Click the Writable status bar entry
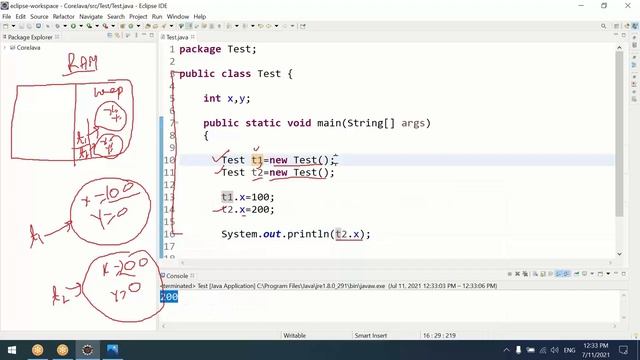Viewport: 640px width, 360px height. point(294,336)
